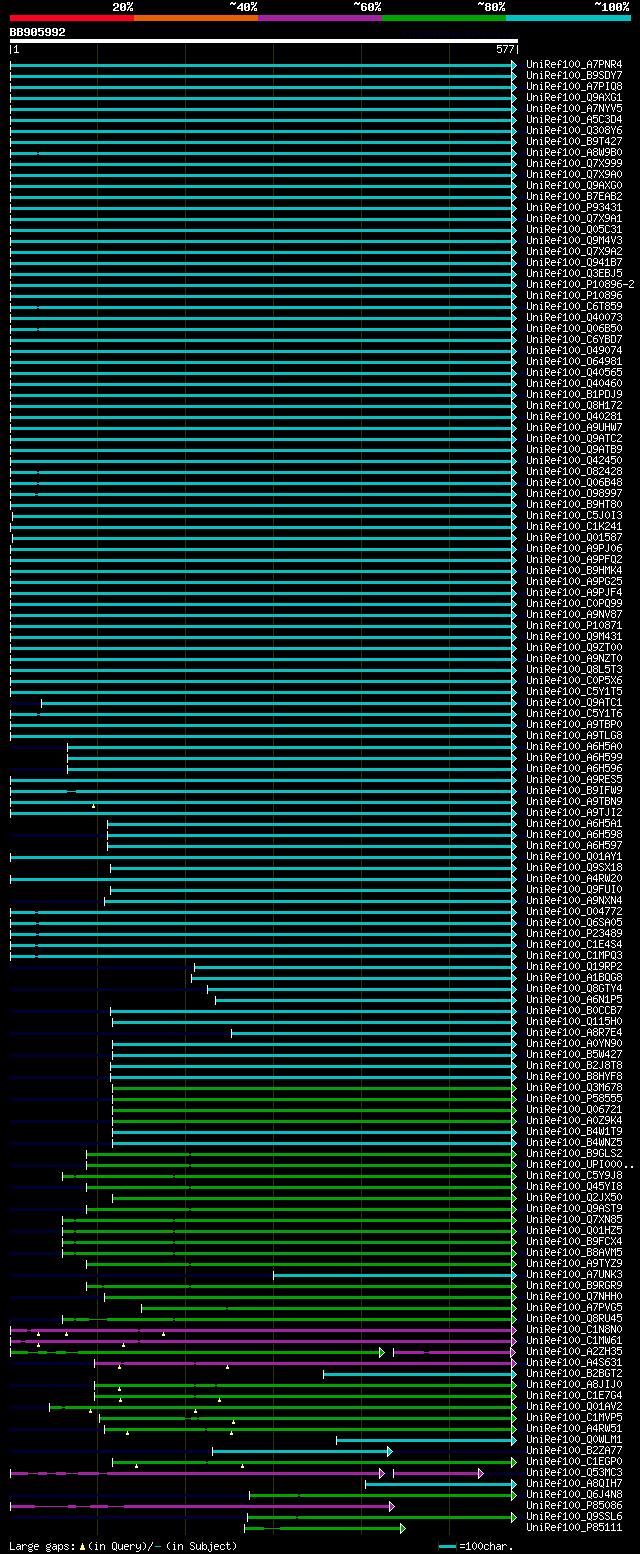Click the UniRef100_B9FCX4 entry
Viewport: 640px width, 1554px height.
pos(574,1242)
